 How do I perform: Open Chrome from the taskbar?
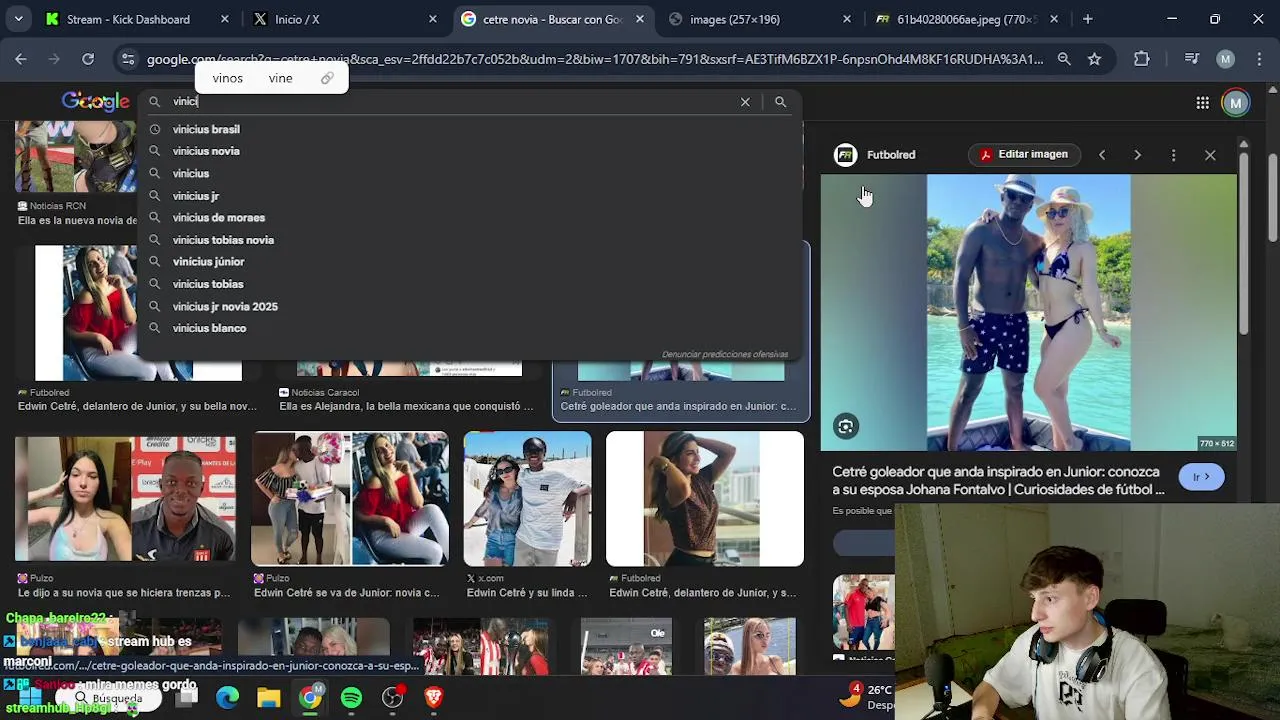coord(311,698)
